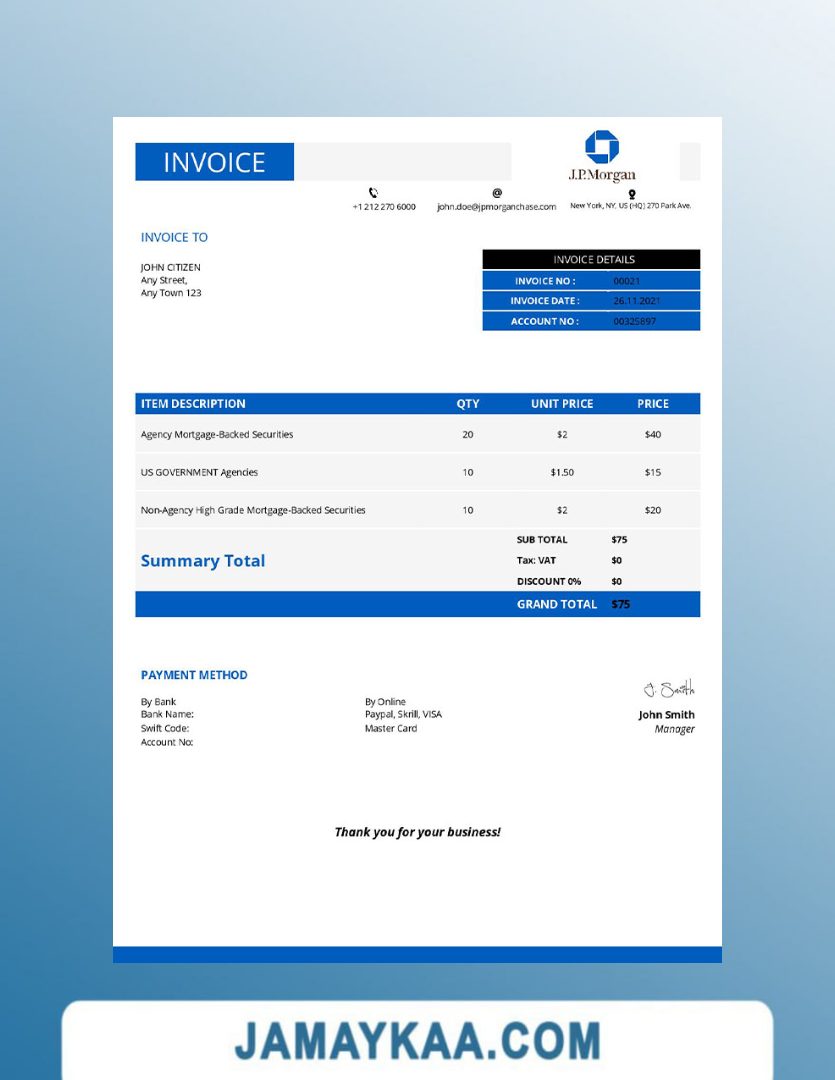Click the US GOVERNMENT Agencies line item
Image resolution: width=835 pixels, height=1080 pixels.
[x=199, y=472]
